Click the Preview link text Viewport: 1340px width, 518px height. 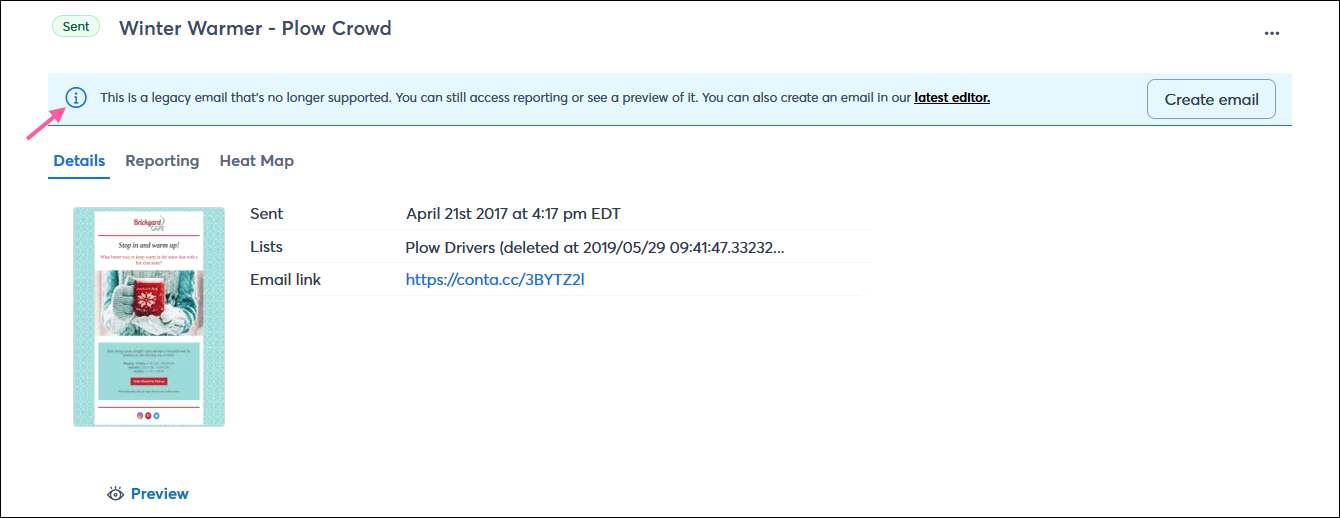pos(160,494)
